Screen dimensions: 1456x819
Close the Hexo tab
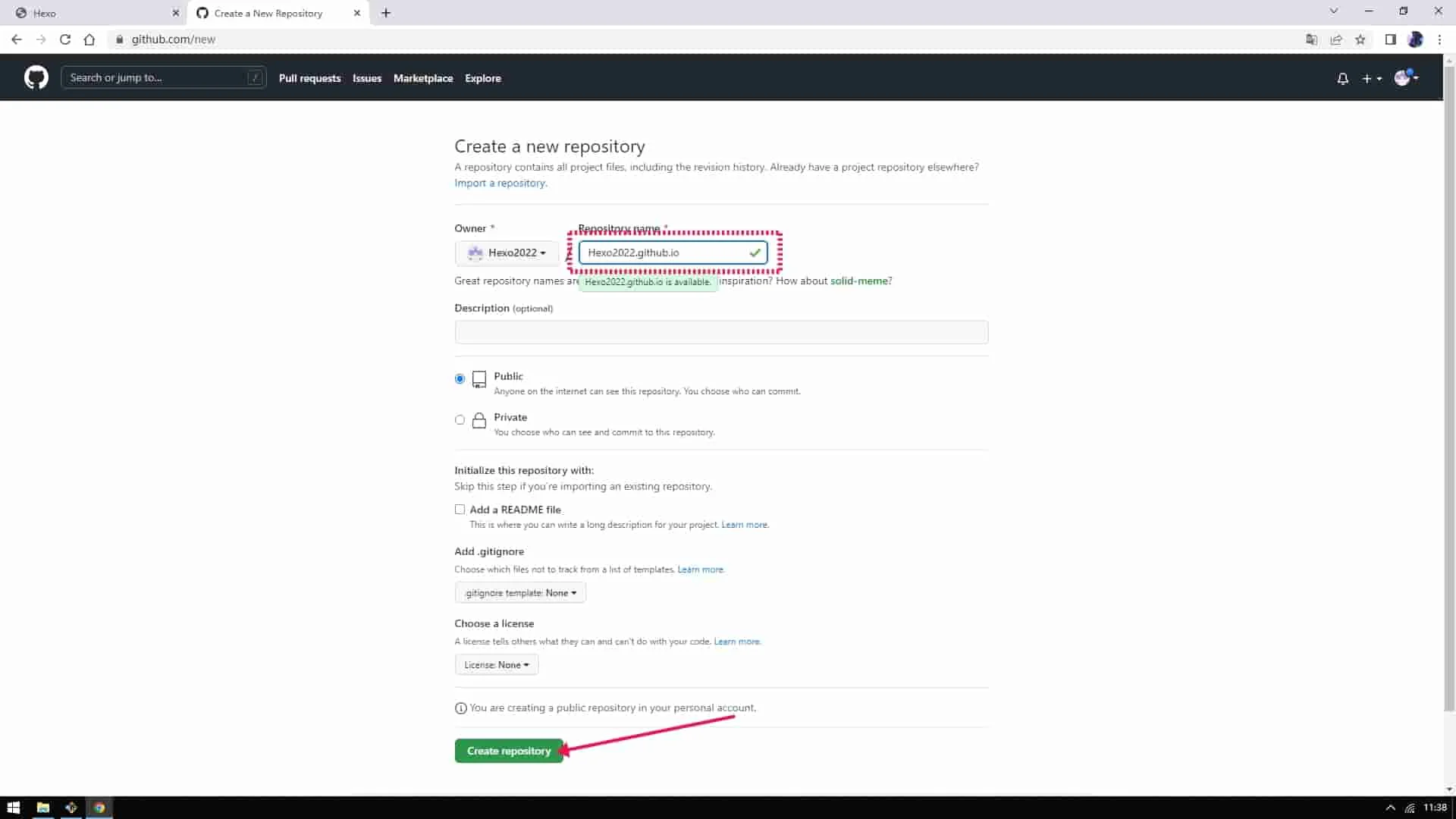(176, 13)
